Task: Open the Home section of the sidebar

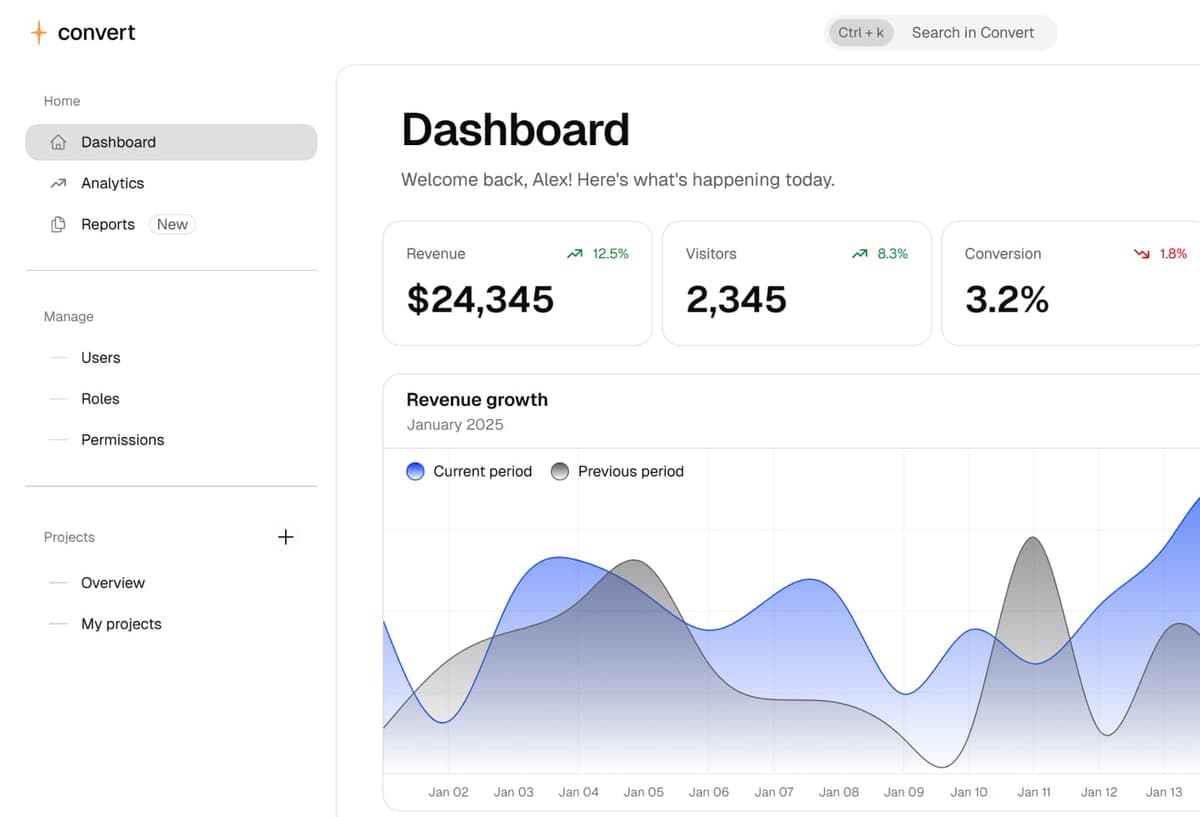Action: [x=61, y=101]
